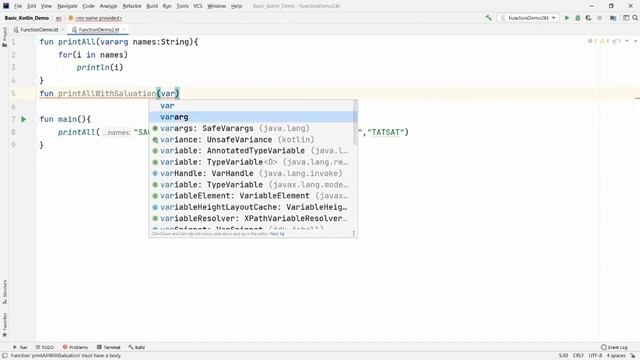Open the File menu
Image resolution: width=640 pixels, height=360 pixels.
18,6
